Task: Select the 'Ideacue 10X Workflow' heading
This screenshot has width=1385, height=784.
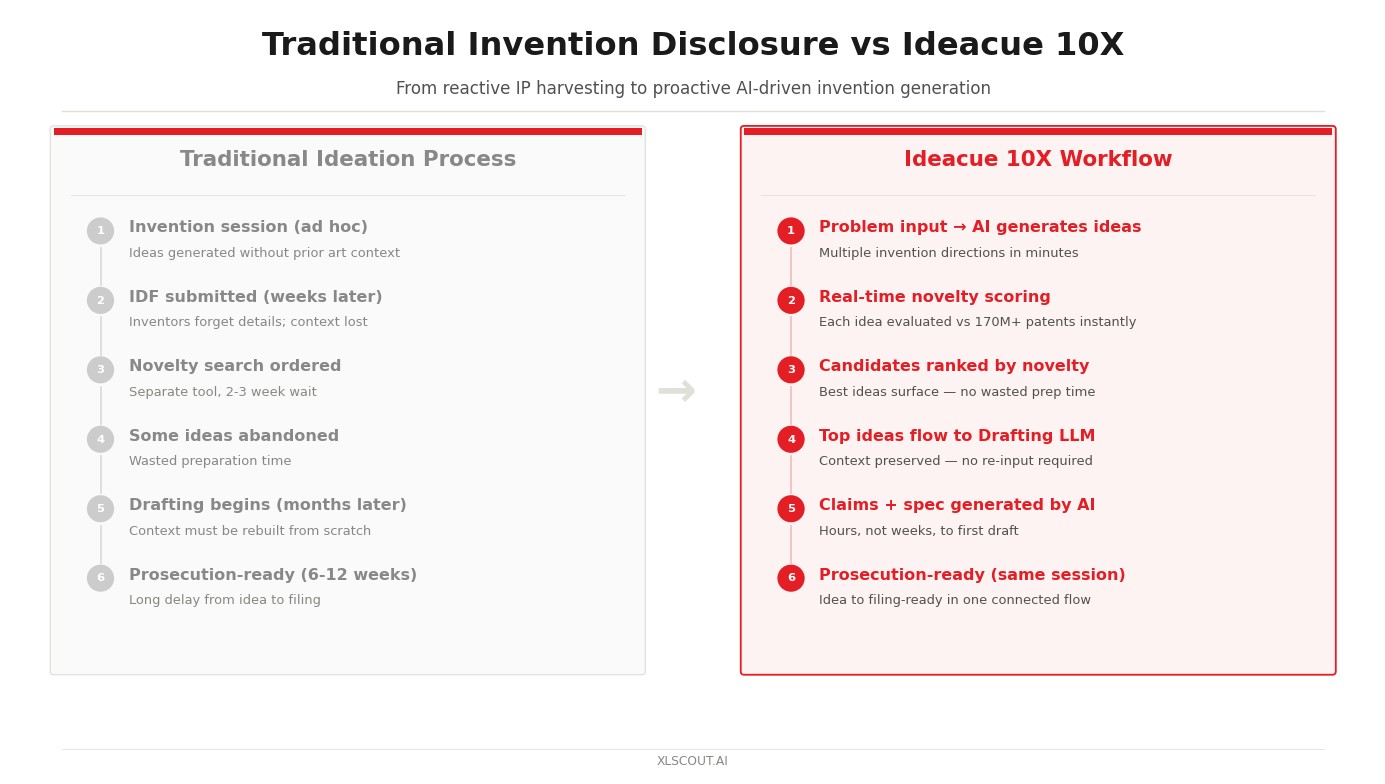Action: 1038,160
